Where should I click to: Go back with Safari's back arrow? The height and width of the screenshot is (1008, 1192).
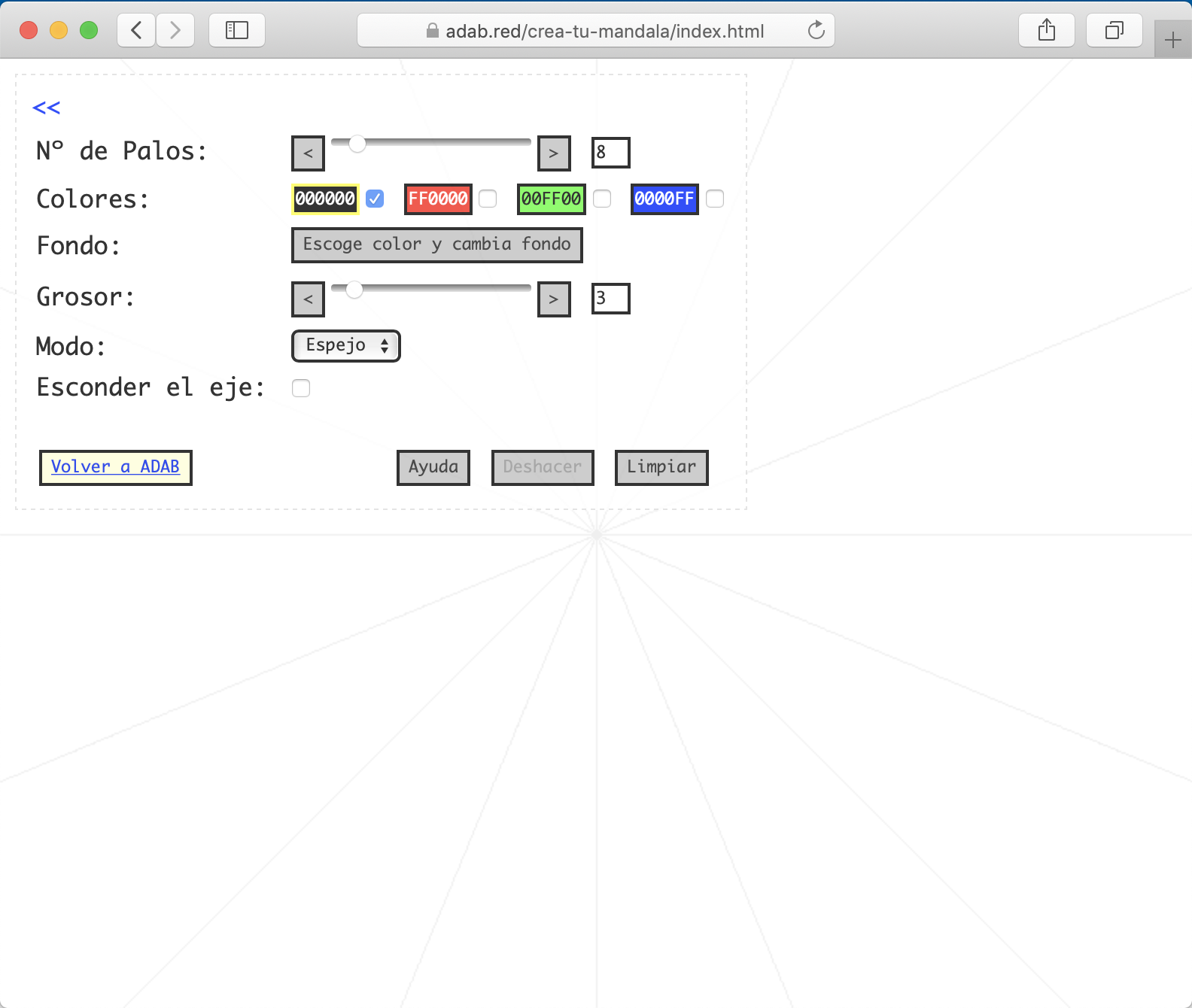pyautogui.click(x=136, y=30)
